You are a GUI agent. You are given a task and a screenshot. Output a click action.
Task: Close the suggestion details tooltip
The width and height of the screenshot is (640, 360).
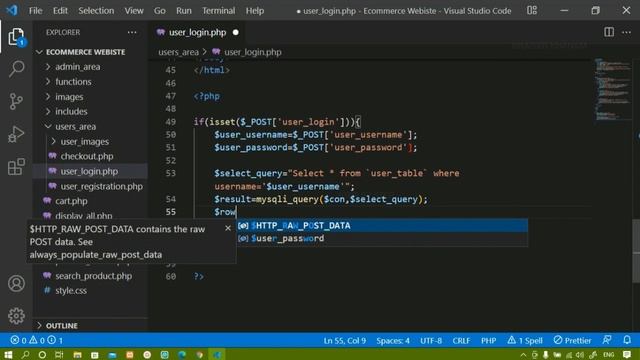[228, 229]
